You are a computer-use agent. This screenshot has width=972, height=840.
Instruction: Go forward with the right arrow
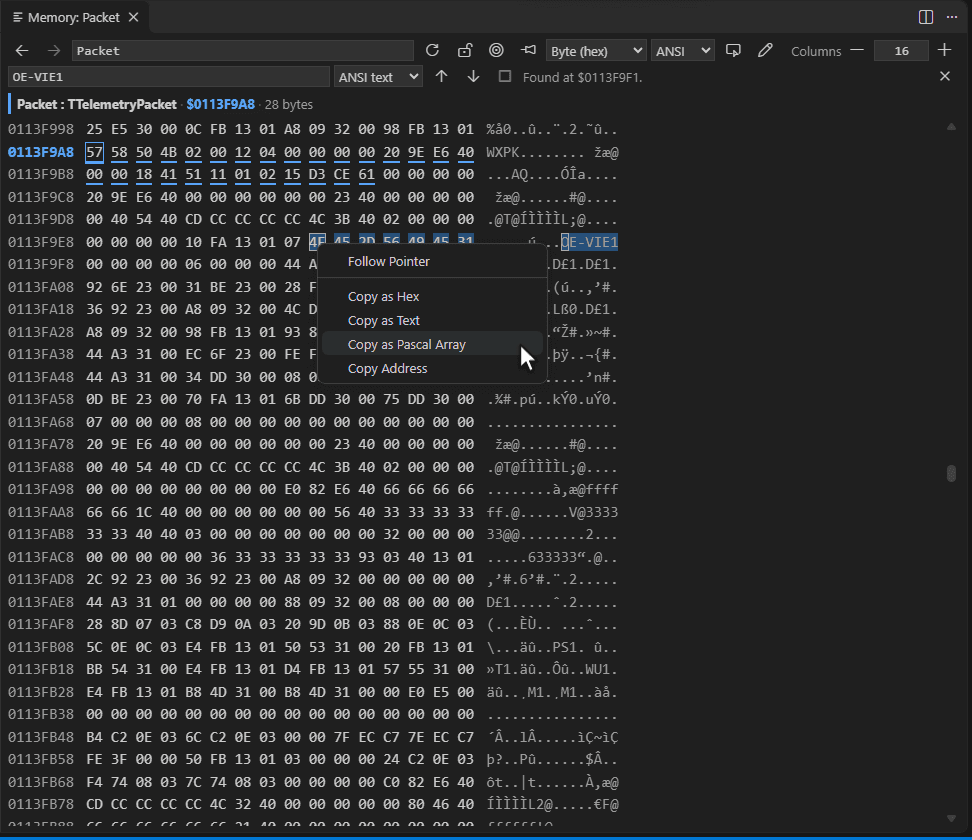pyautogui.click(x=54, y=51)
